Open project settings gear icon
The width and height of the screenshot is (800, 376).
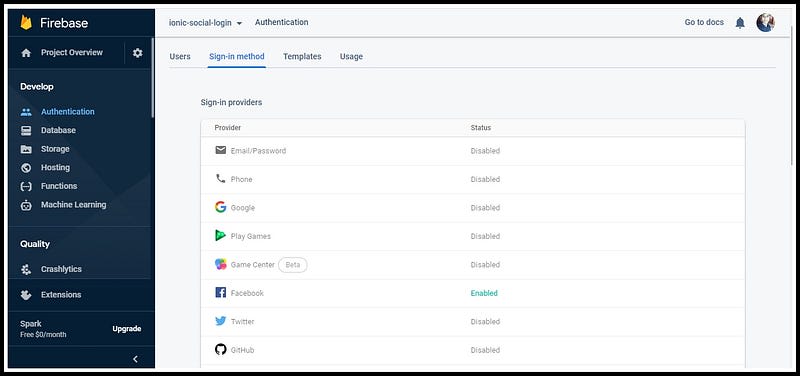138,53
